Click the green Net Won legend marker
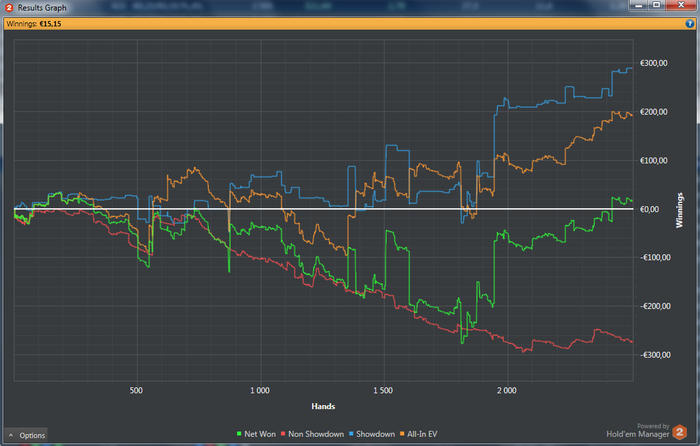This screenshot has width=700, height=446. 239,434
